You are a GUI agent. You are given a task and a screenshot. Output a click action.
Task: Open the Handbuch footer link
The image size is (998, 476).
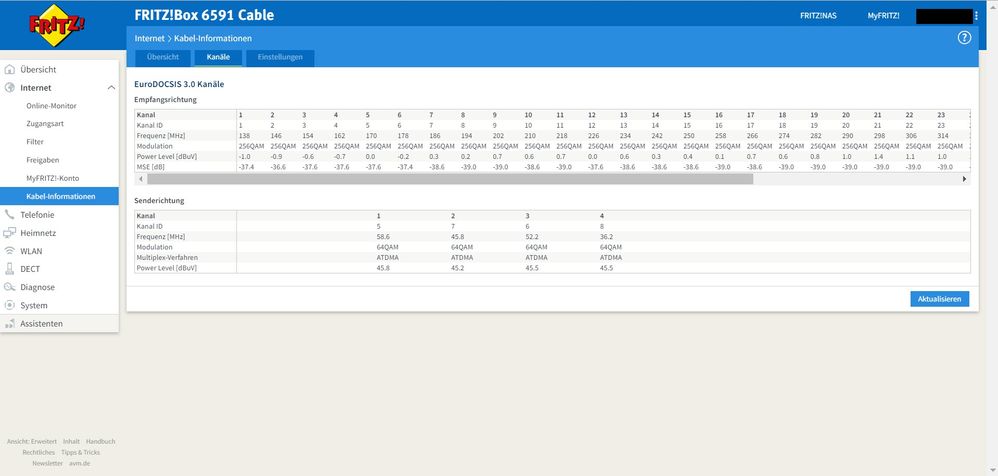pyautogui.click(x=101, y=442)
